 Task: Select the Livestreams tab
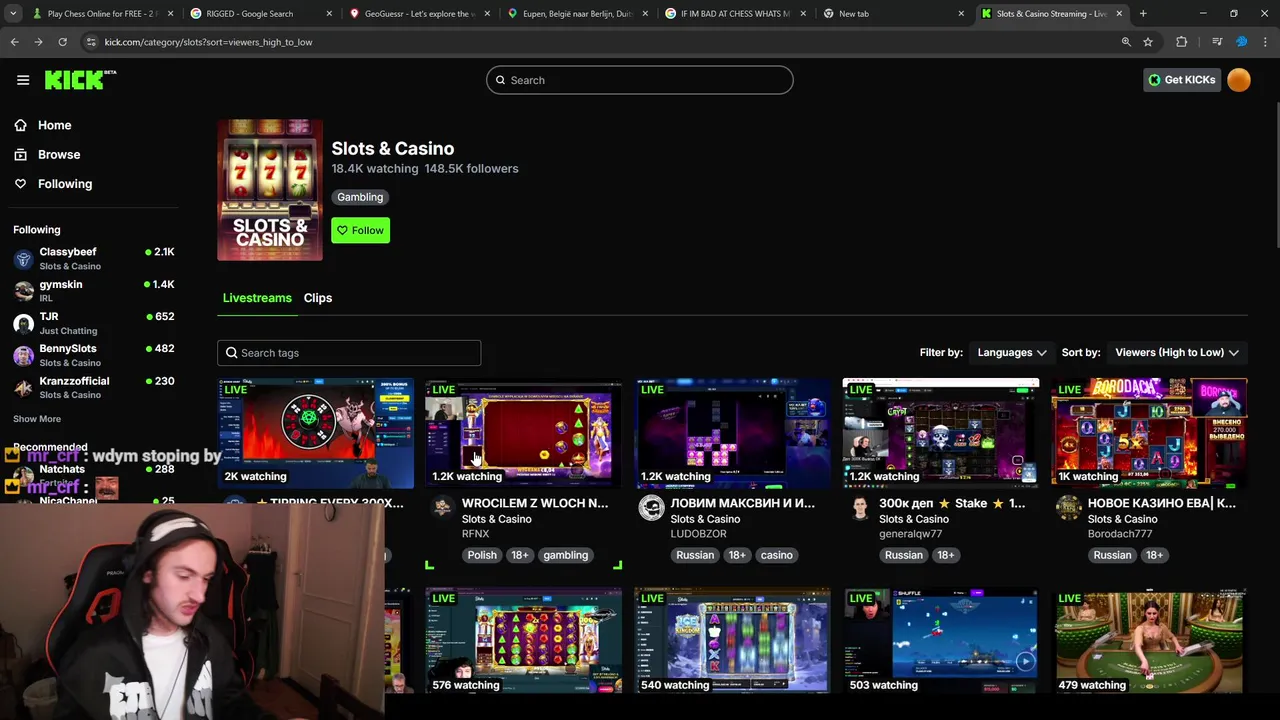click(257, 298)
